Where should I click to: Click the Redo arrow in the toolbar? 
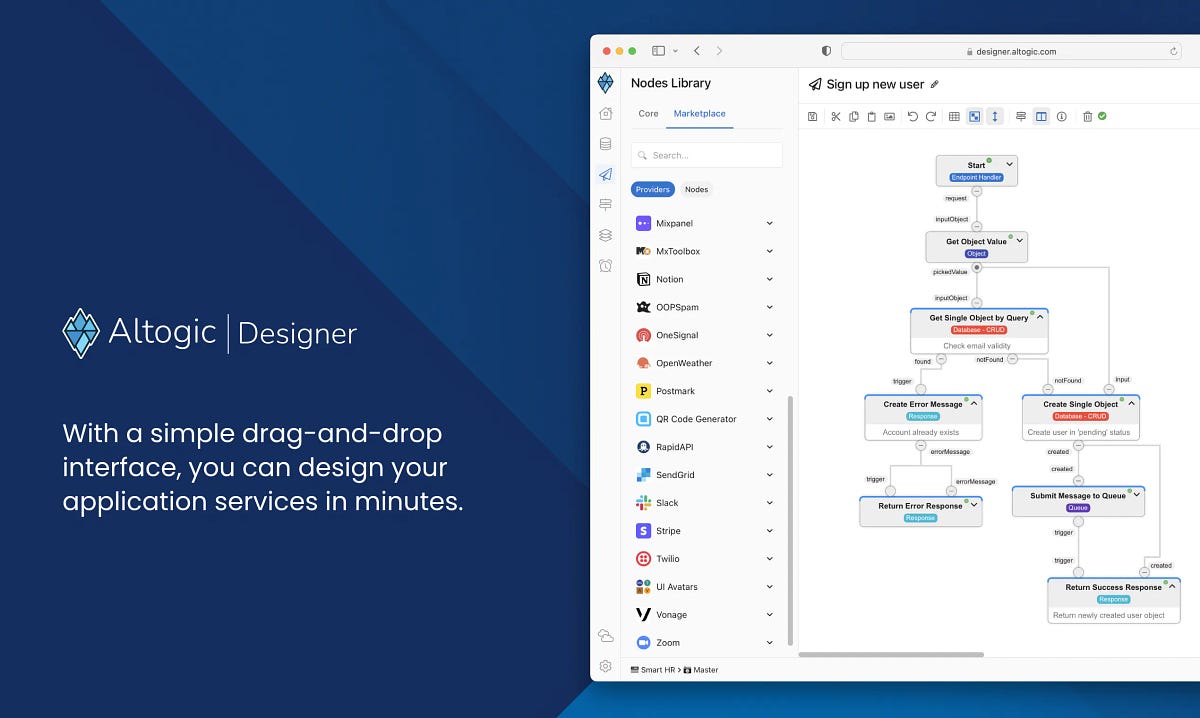pyautogui.click(x=931, y=116)
